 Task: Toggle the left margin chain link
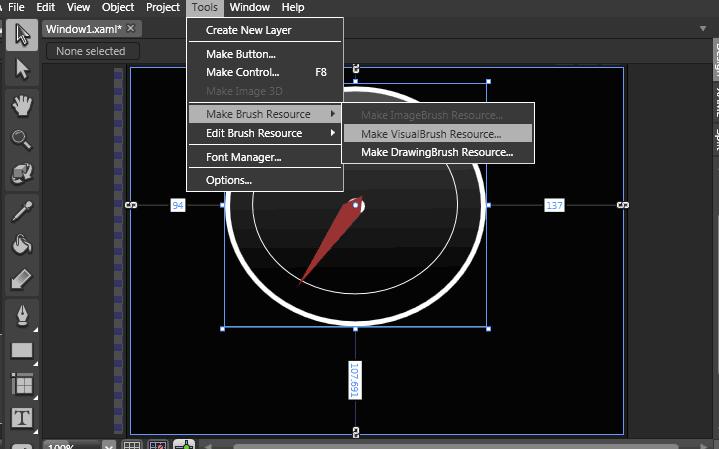[131, 205]
